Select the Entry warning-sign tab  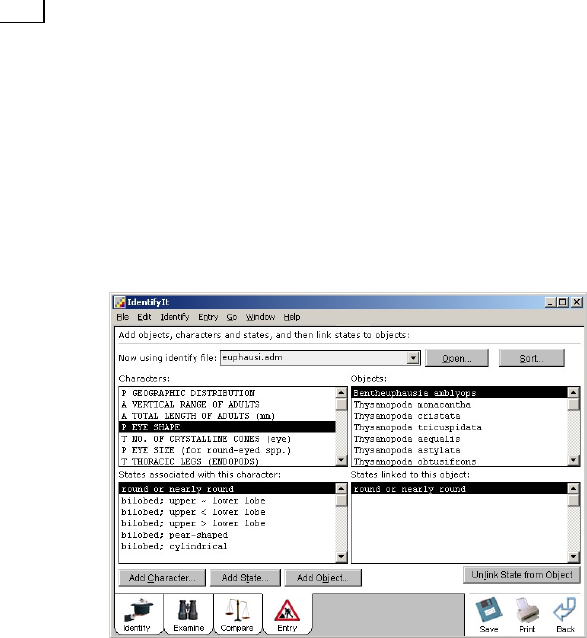click(287, 614)
